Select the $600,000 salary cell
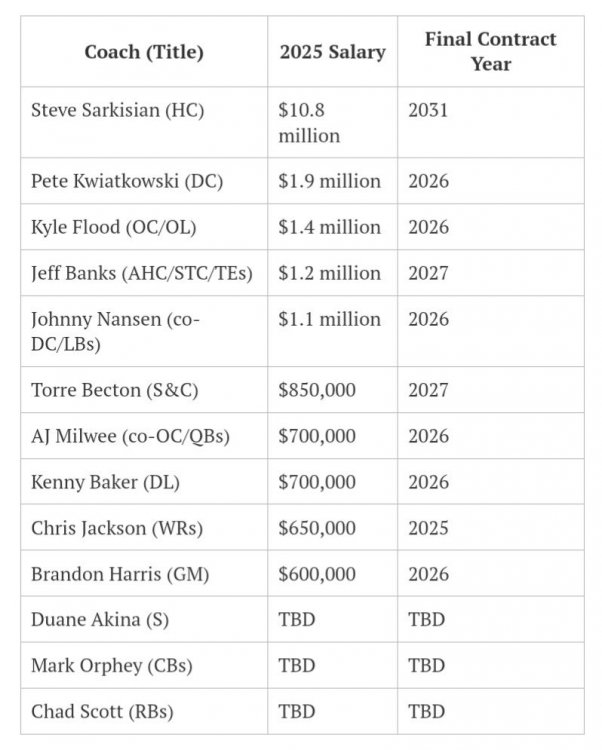Screen dimensions: 602x750 tap(316, 574)
